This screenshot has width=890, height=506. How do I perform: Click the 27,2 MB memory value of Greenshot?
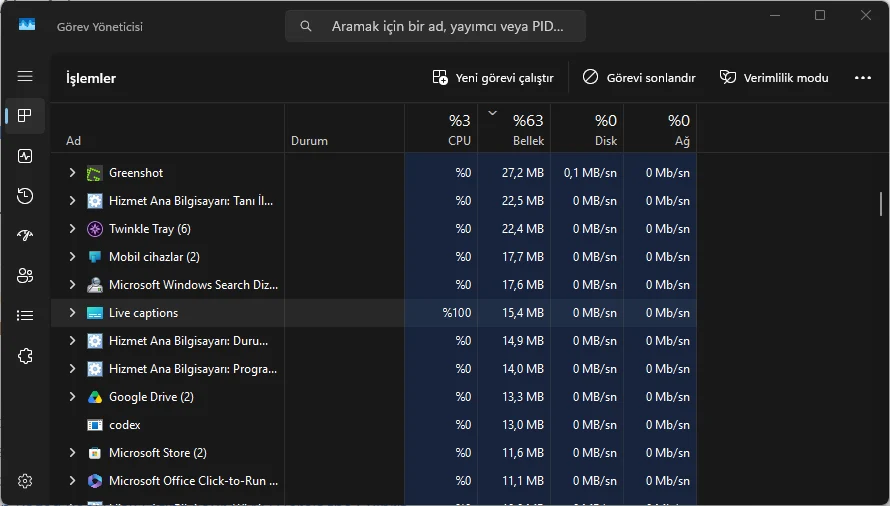click(x=523, y=173)
